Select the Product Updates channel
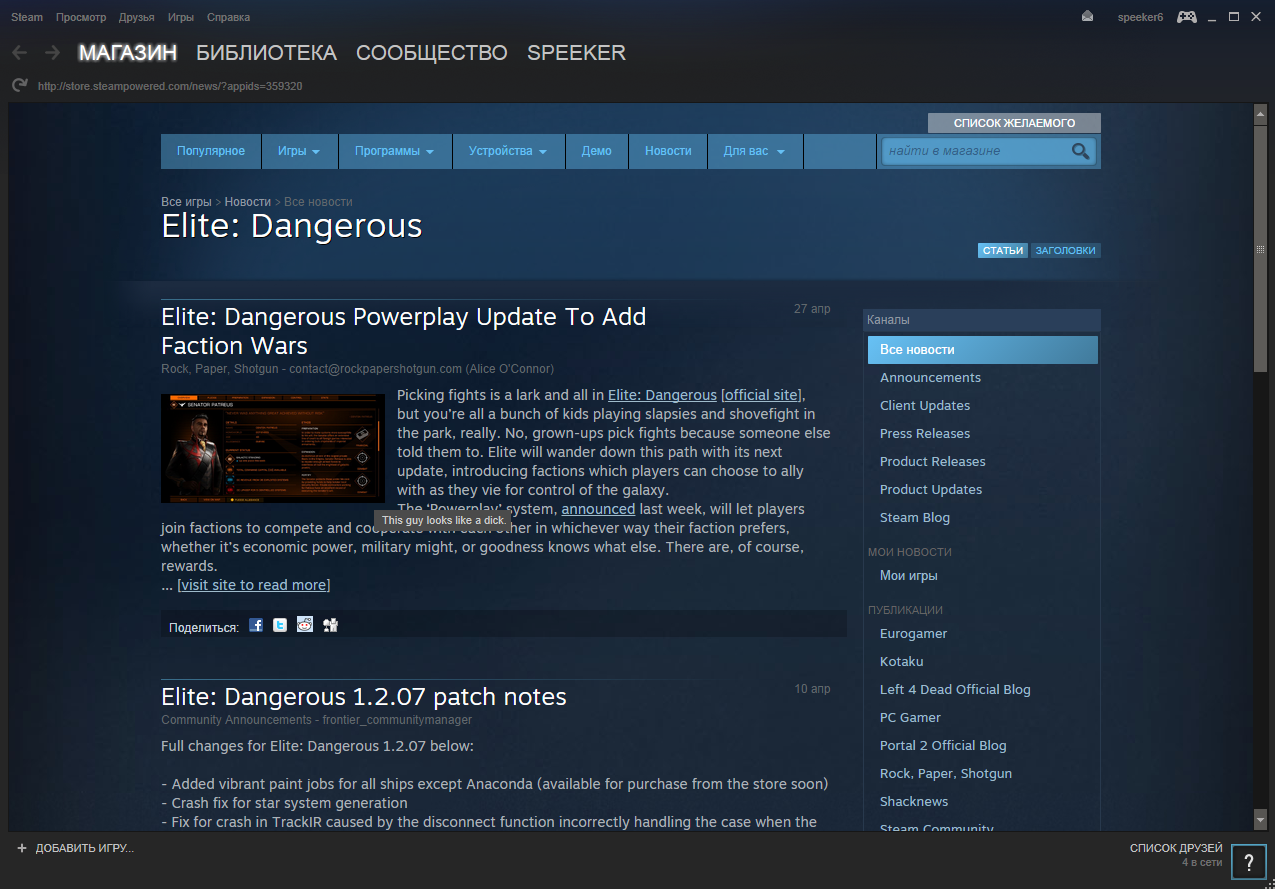This screenshot has width=1275, height=889. click(x=931, y=490)
